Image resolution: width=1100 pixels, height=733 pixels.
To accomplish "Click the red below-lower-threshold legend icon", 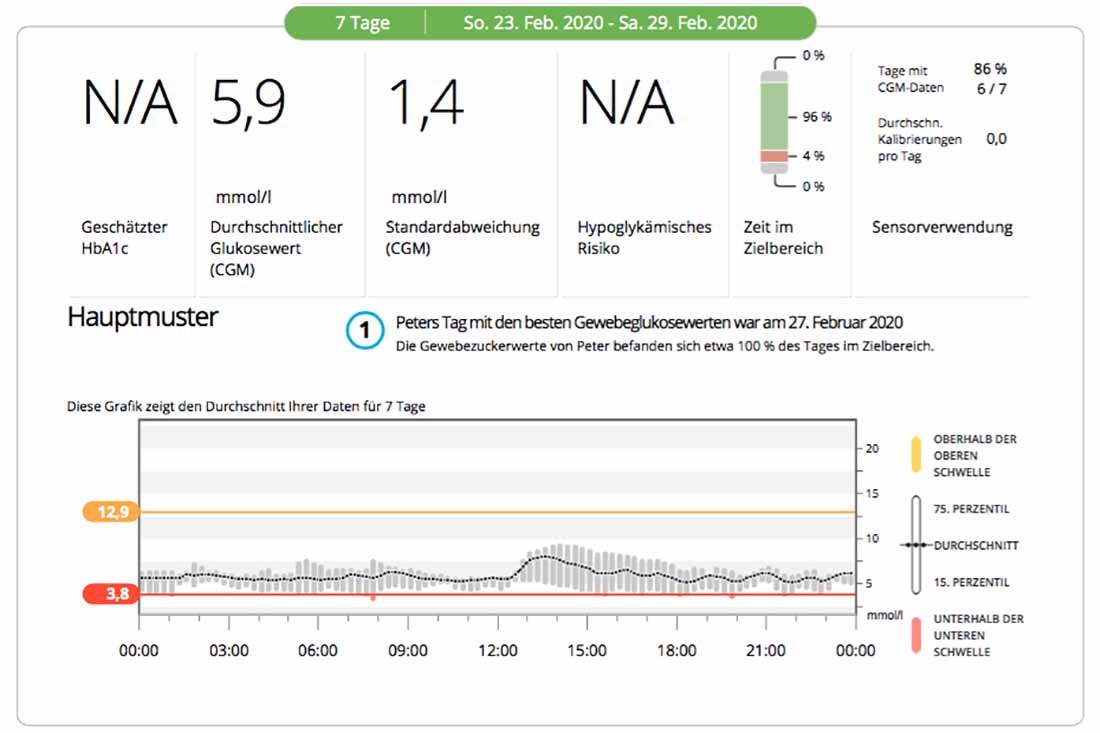I will [915, 636].
